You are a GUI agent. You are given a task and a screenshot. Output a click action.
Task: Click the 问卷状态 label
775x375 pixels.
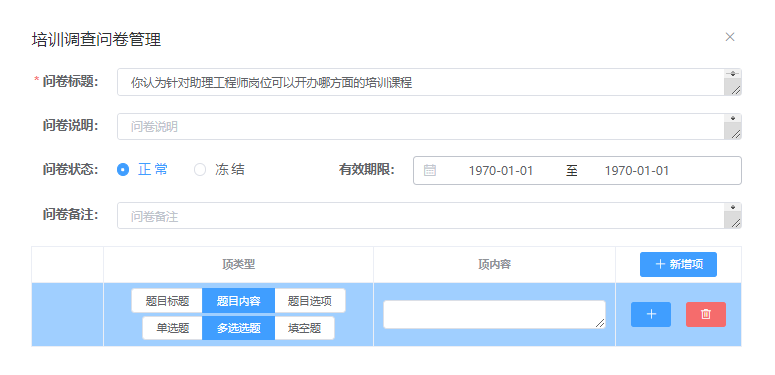(71, 169)
